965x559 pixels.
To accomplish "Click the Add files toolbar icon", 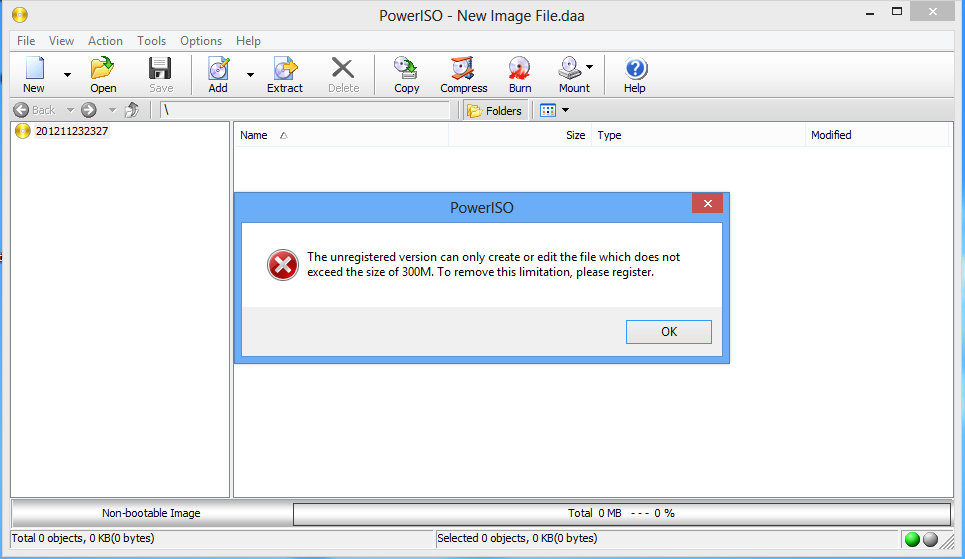I will [218, 74].
